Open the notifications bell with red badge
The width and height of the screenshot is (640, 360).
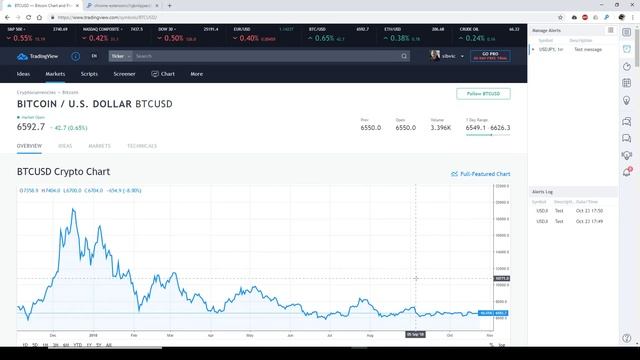tap(627, 172)
